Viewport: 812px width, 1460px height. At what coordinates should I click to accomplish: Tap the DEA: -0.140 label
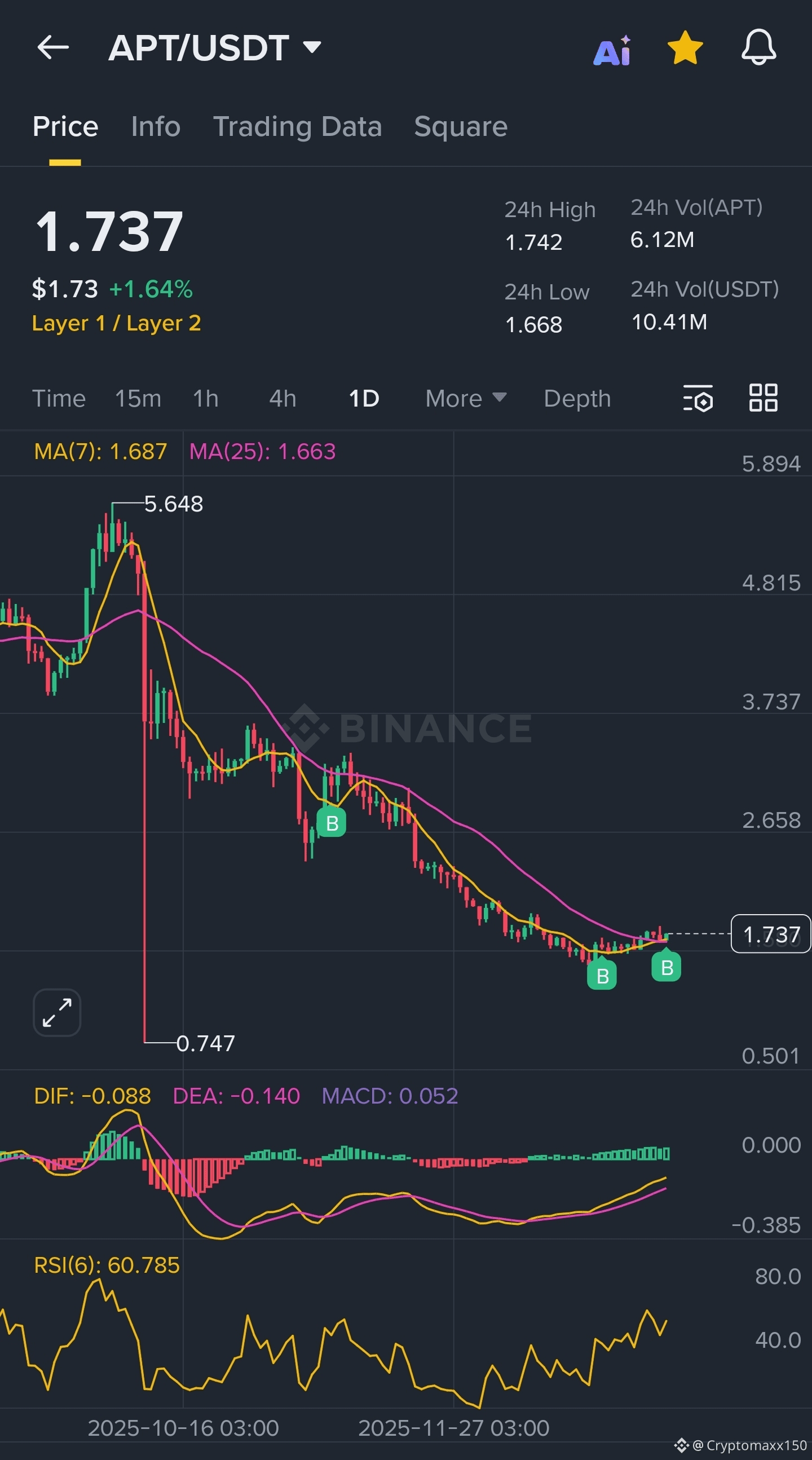tap(236, 1096)
